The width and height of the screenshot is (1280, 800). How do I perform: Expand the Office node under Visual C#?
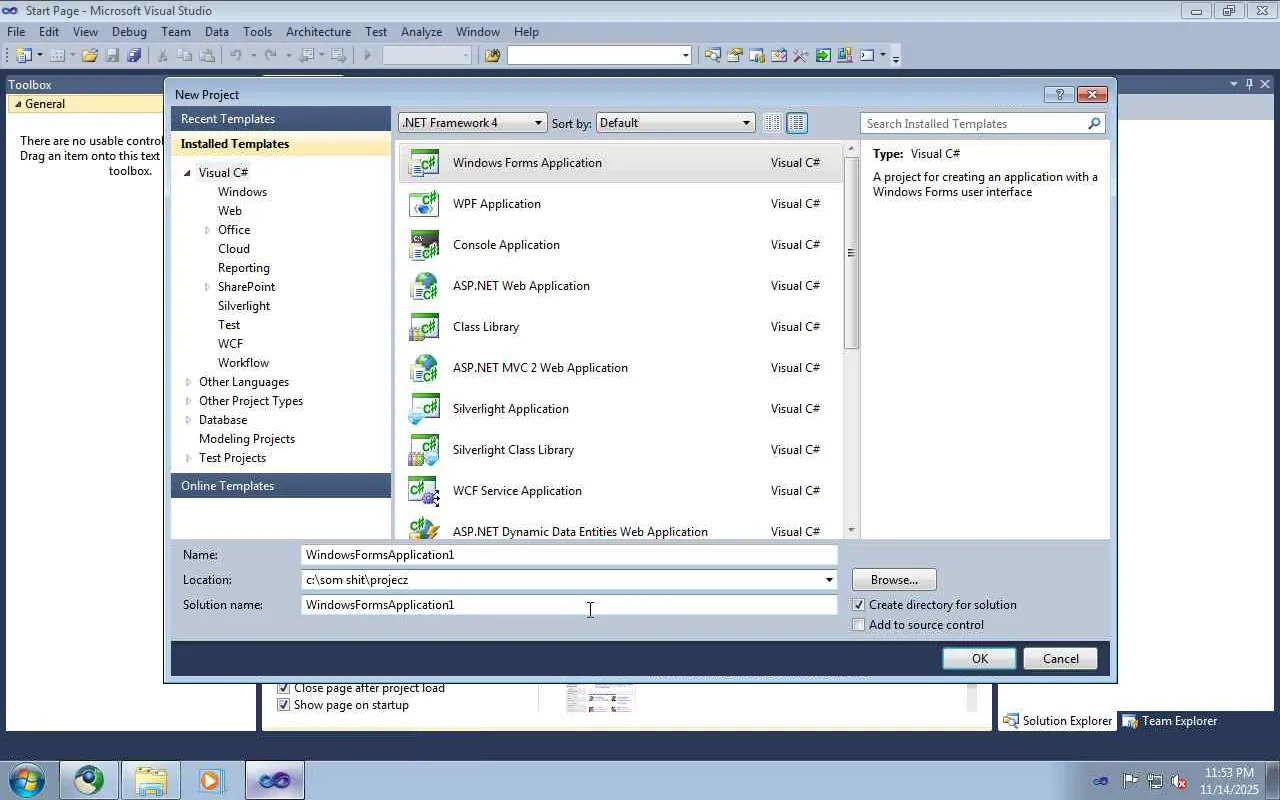207,230
